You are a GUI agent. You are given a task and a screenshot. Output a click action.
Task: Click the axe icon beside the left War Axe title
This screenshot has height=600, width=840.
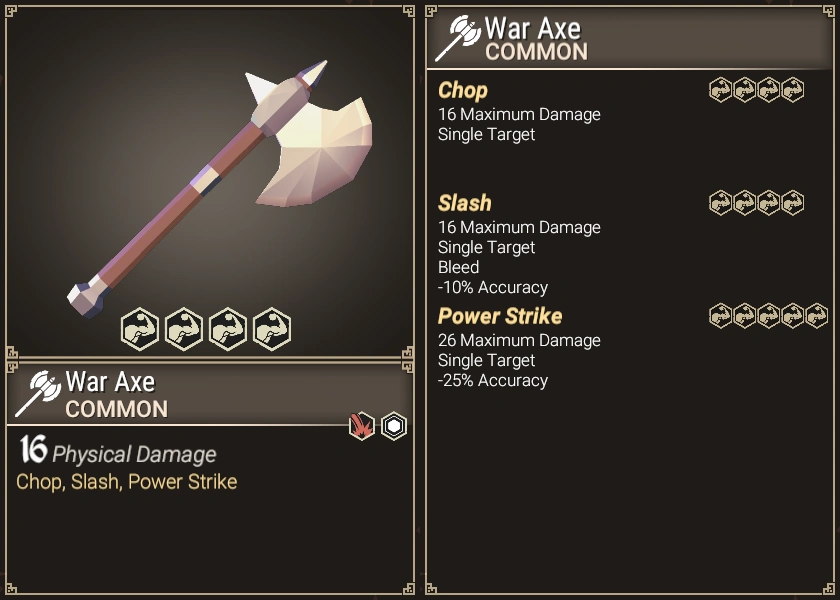[x=39, y=393]
